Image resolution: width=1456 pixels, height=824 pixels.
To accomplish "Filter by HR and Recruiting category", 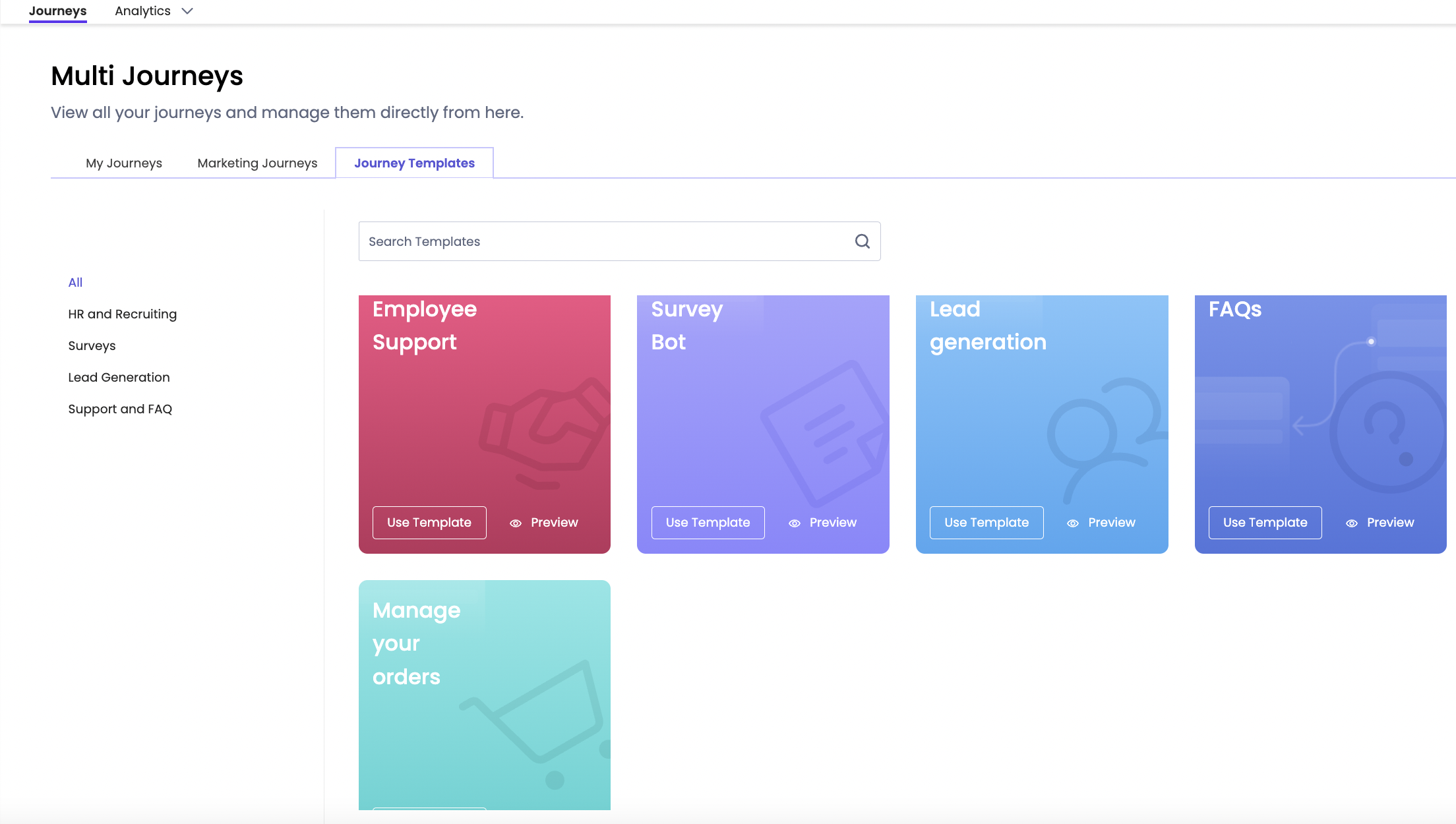I will 123,314.
